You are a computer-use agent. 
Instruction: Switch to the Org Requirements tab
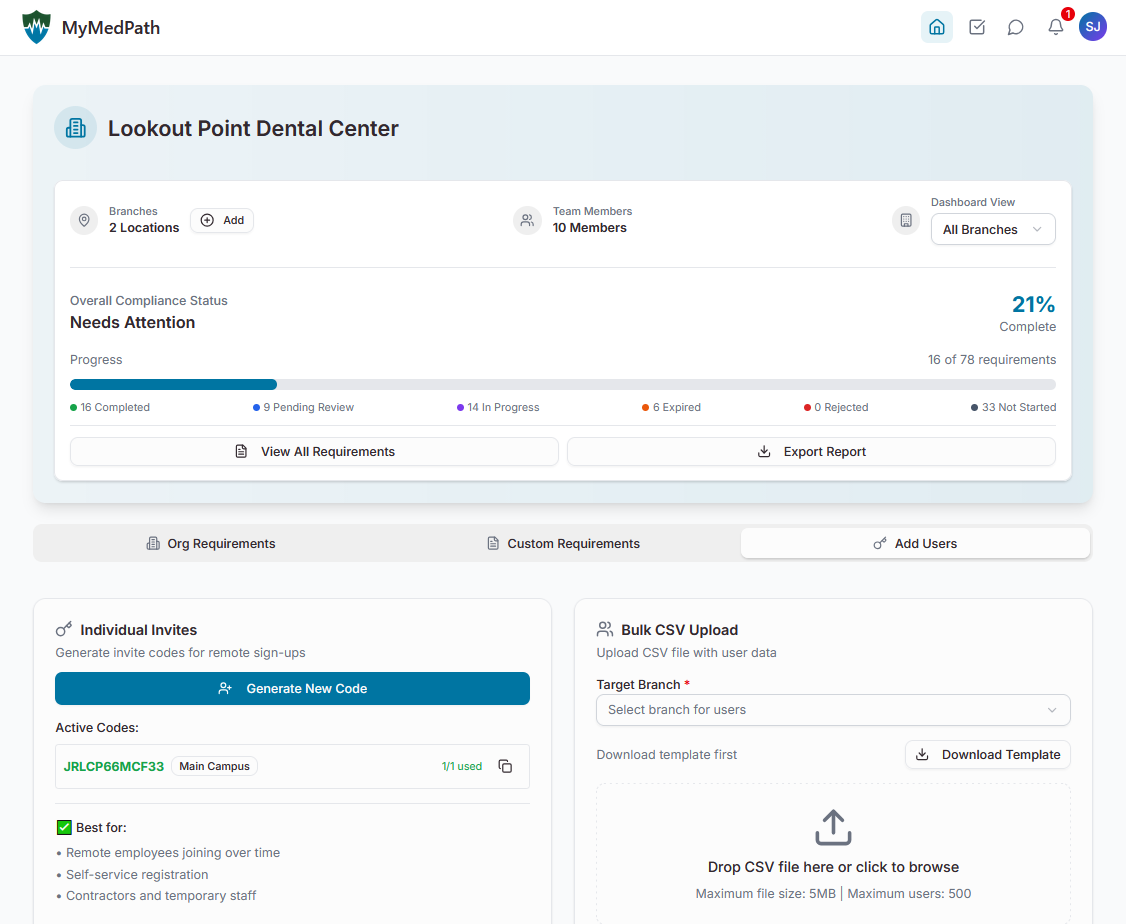(x=210, y=543)
